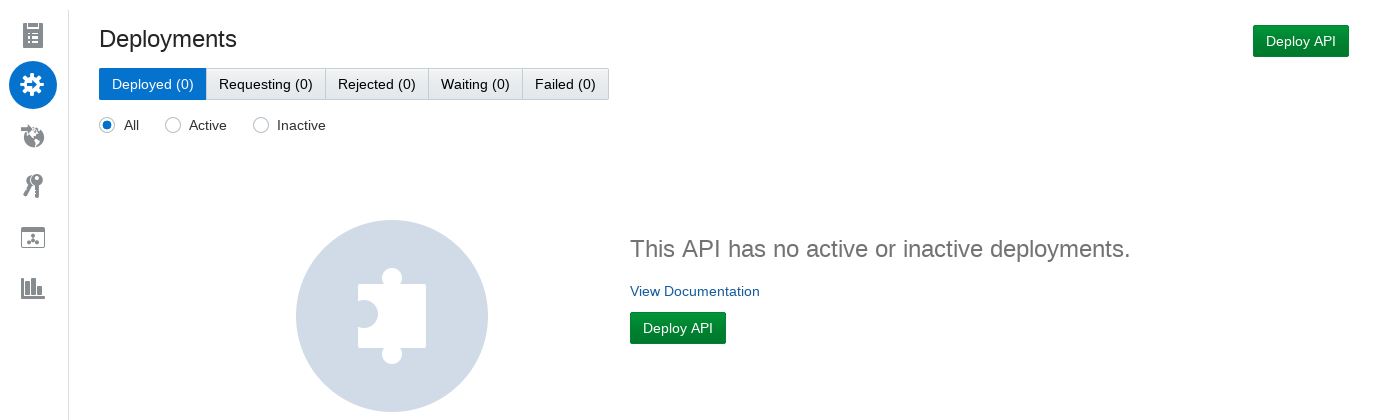Switch to the Deployed (0) tab
This screenshot has width=1379, height=420.
[x=152, y=84]
